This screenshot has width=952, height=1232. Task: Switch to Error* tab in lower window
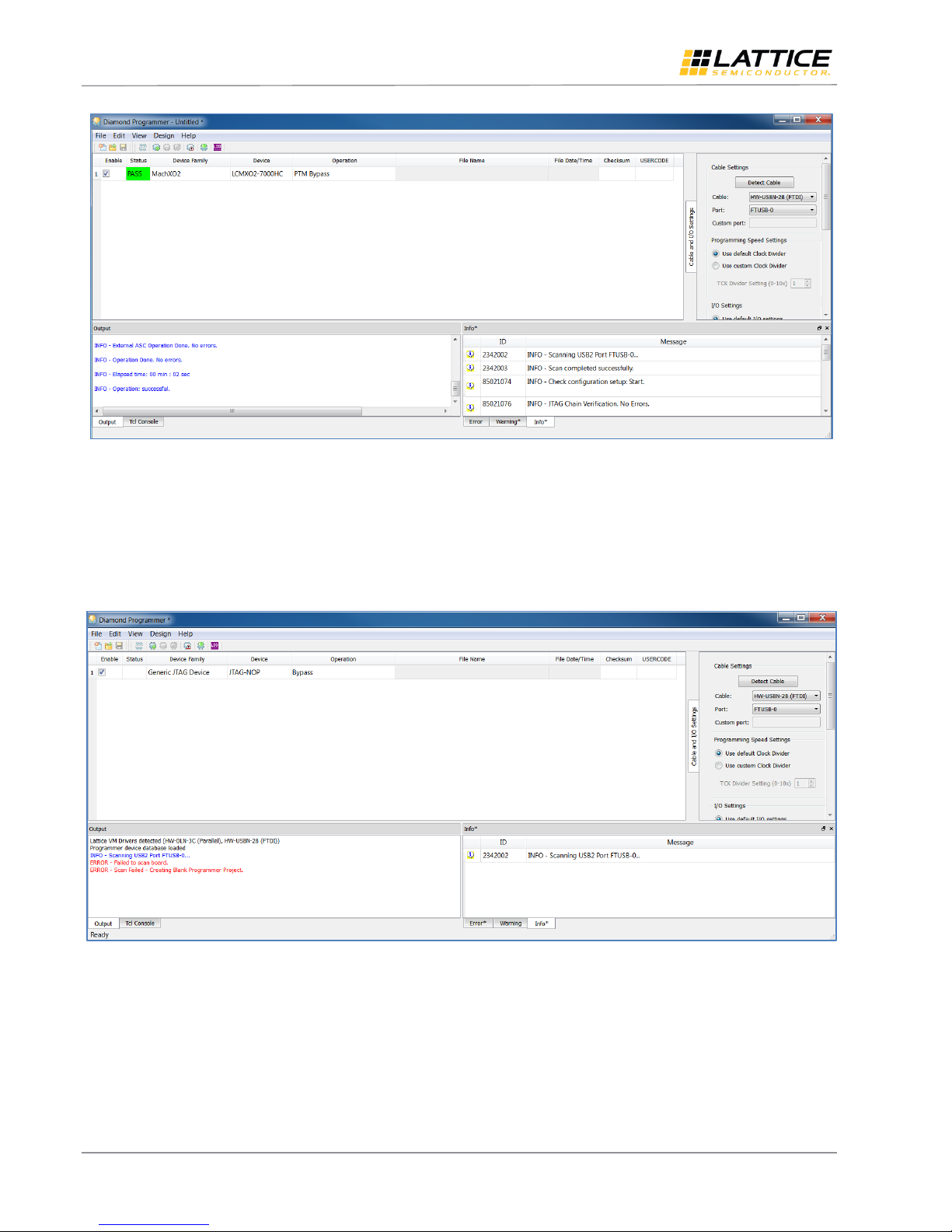[x=478, y=923]
